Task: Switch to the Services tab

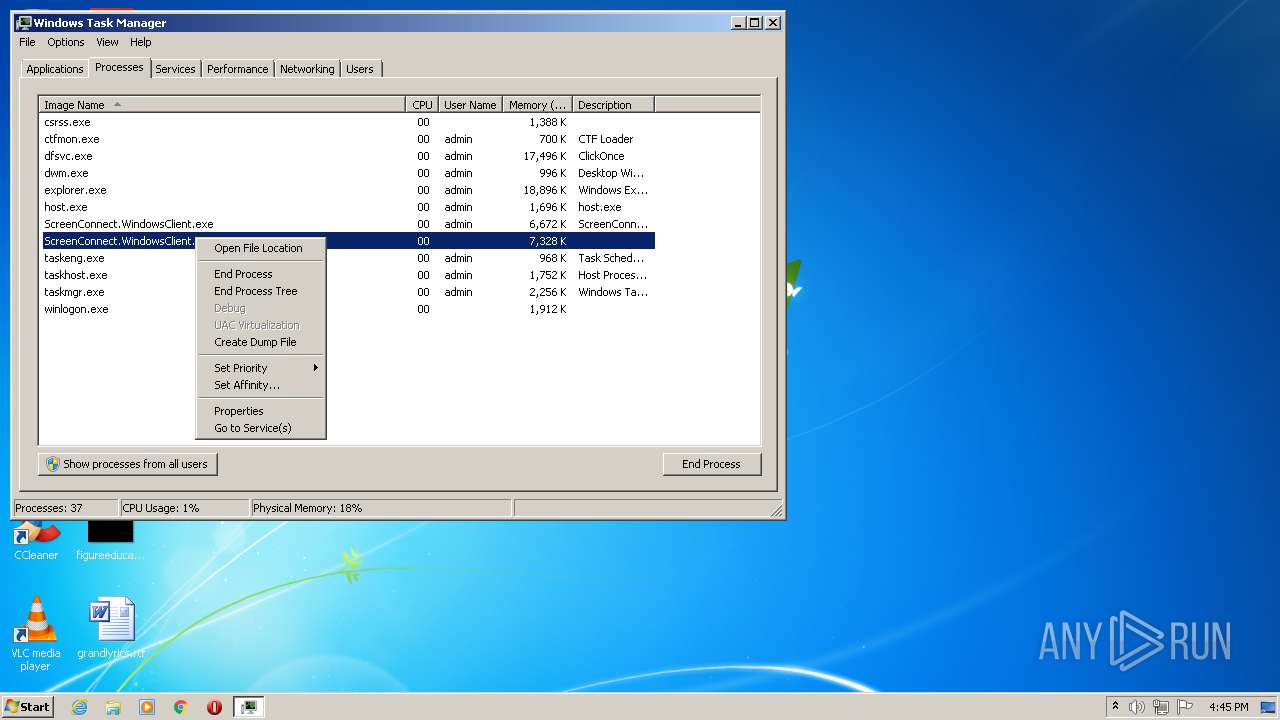Action: tap(175, 69)
